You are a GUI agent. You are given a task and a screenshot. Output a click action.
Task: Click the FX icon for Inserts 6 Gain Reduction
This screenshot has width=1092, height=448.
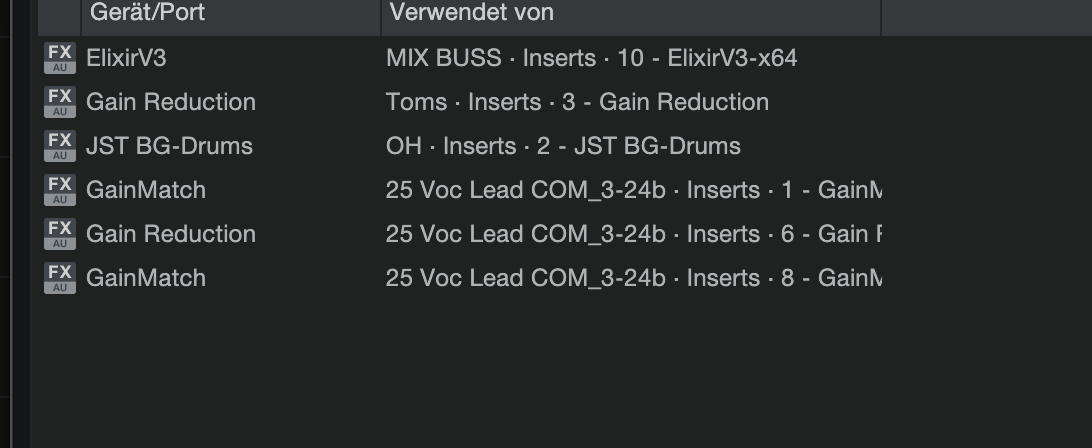pos(60,234)
